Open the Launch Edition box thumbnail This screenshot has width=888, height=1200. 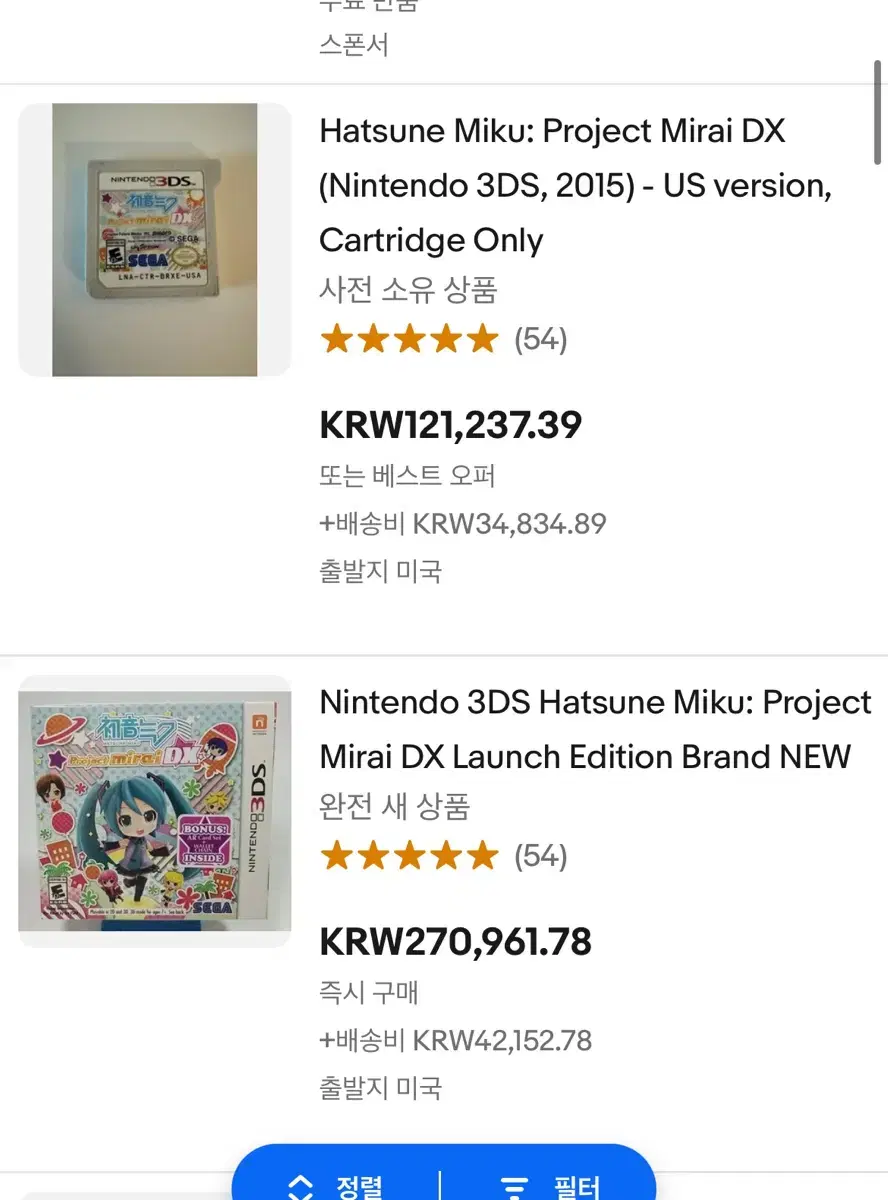[x=155, y=811]
